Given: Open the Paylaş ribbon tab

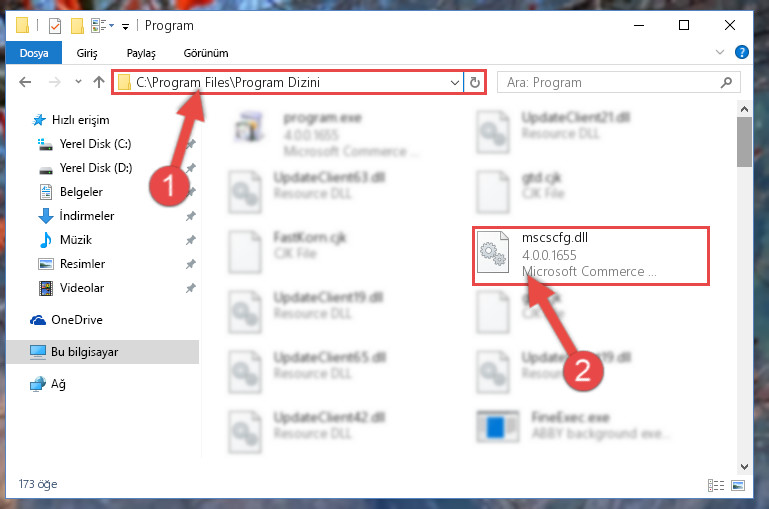Looking at the screenshot, I should (141, 53).
